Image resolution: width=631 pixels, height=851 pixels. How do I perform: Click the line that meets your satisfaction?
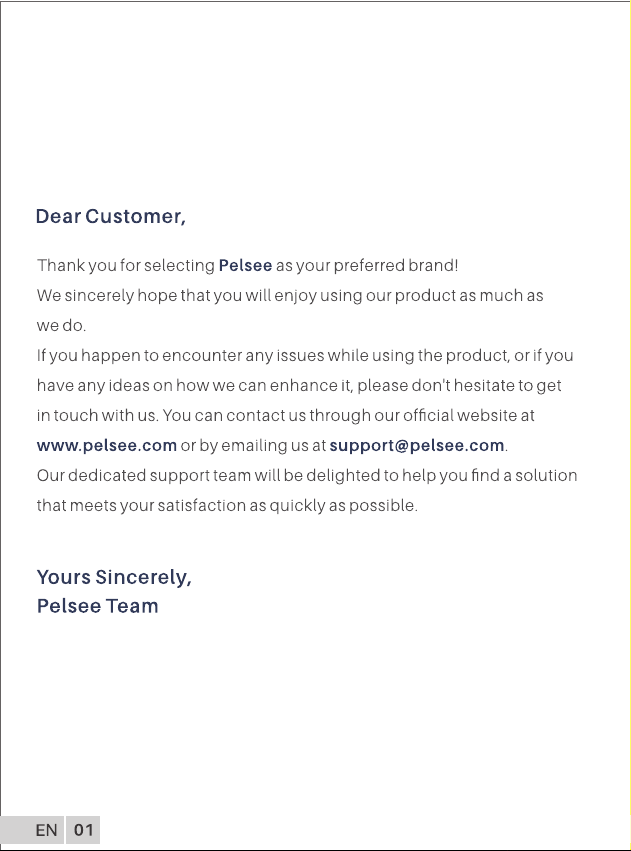tap(227, 505)
